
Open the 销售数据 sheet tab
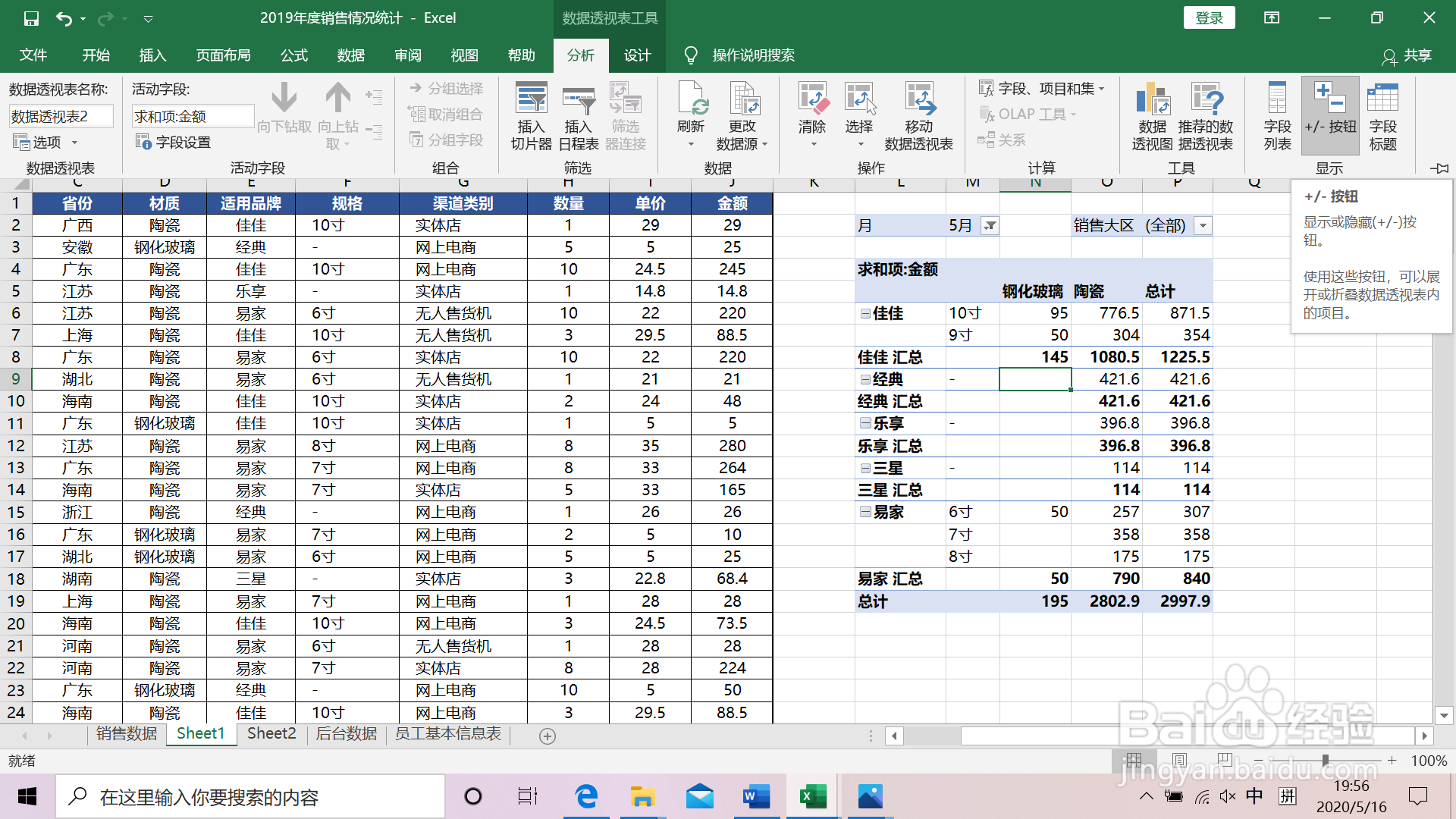tap(127, 733)
